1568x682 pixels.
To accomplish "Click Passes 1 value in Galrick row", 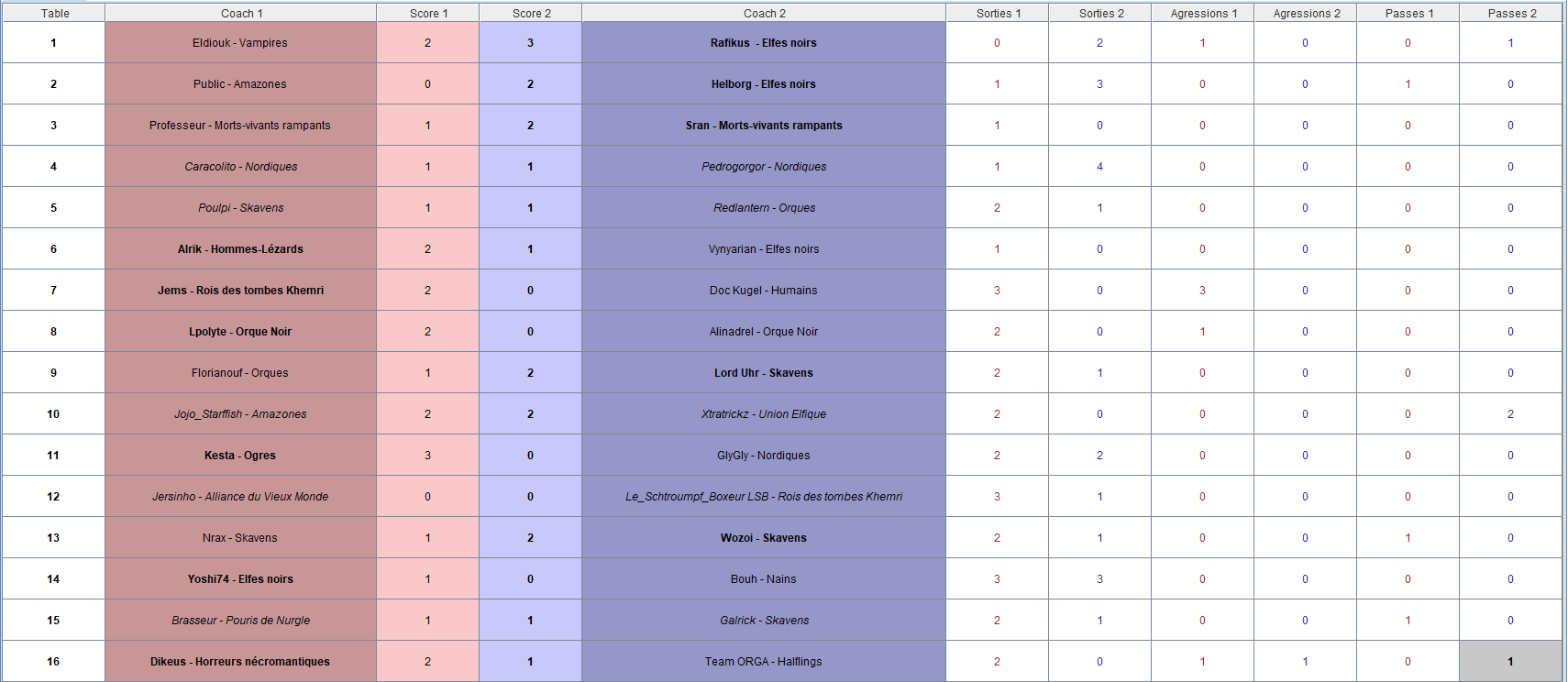I will click(x=1408, y=621).
